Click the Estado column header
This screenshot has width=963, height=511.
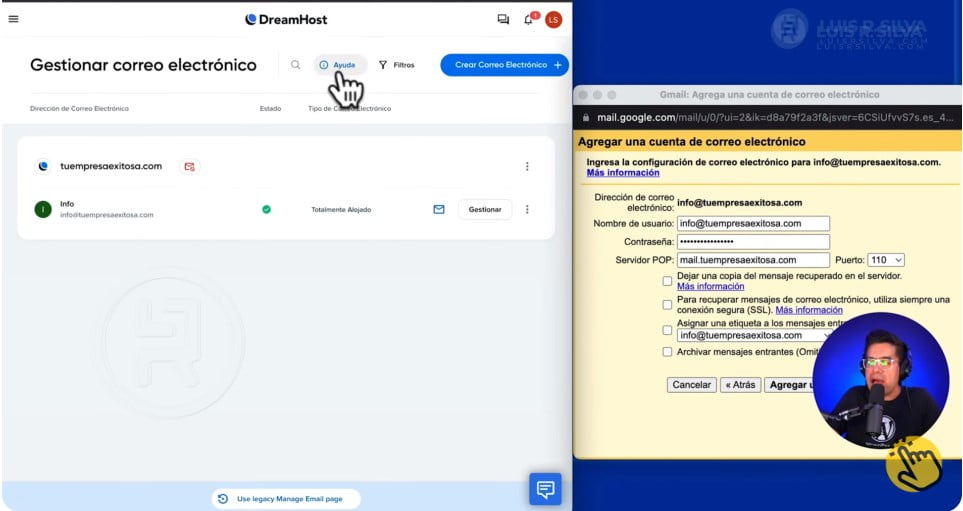(x=270, y=109)
